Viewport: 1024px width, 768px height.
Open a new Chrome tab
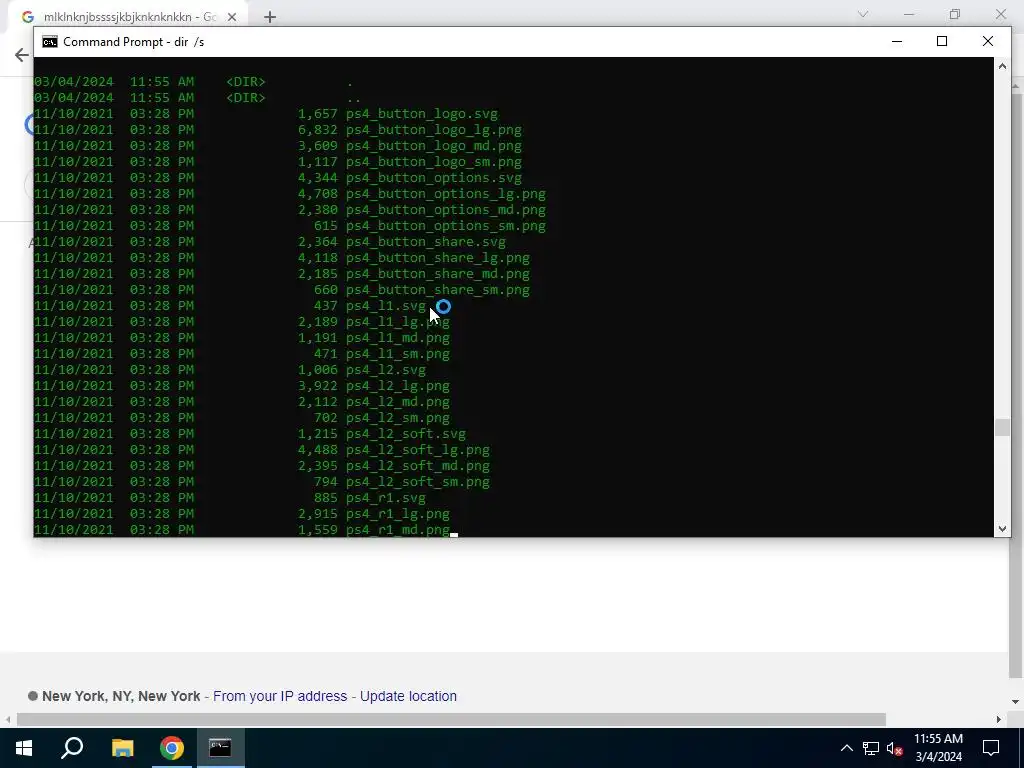[x=270, y=17]
